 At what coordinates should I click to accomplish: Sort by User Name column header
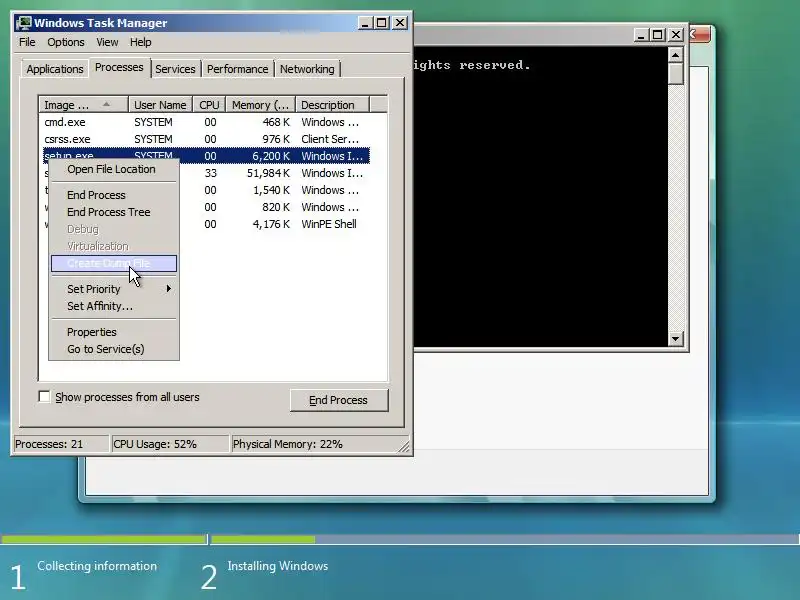point(160,105)
